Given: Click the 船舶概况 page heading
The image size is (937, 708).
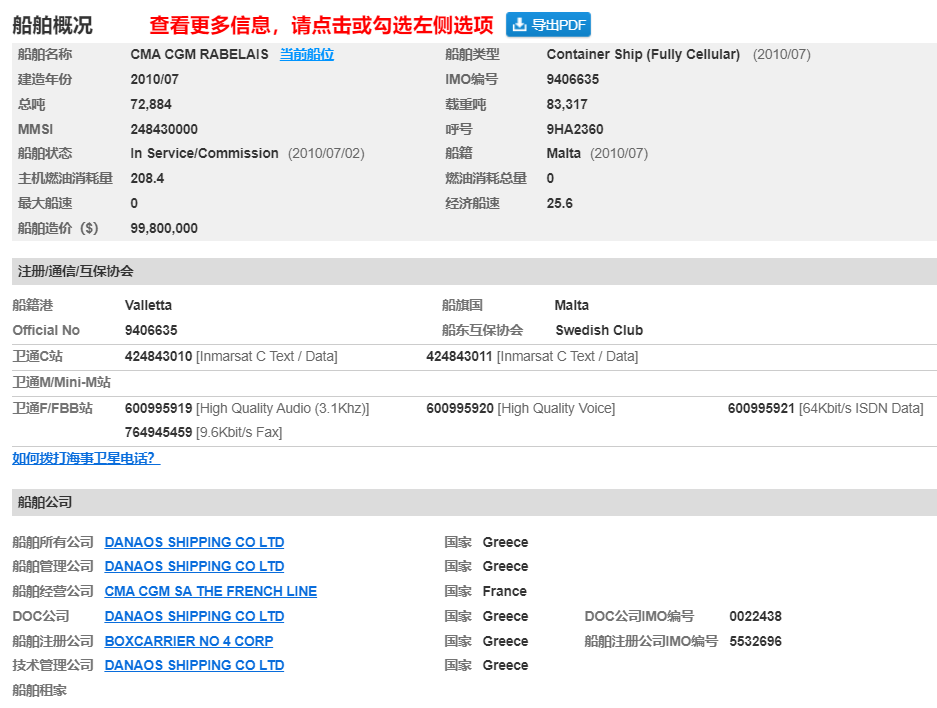Looking at the screenshot, I should coord(53,25).
